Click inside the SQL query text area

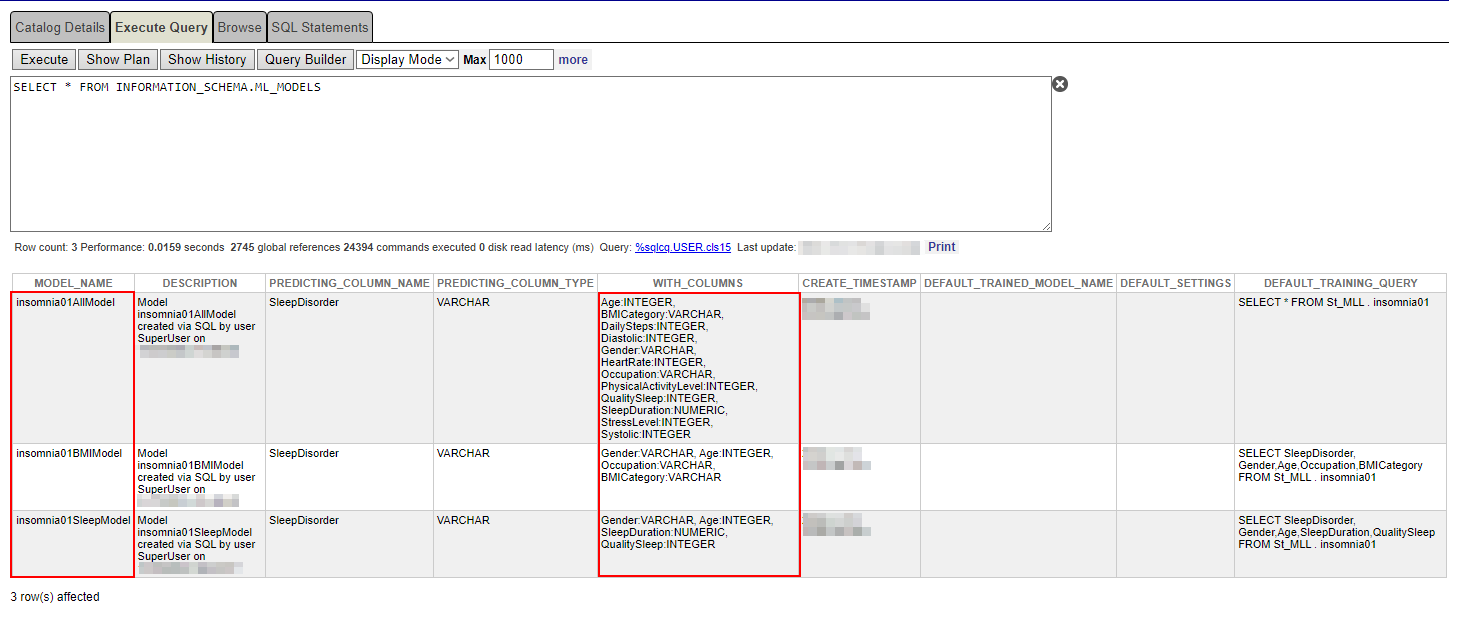530,155
